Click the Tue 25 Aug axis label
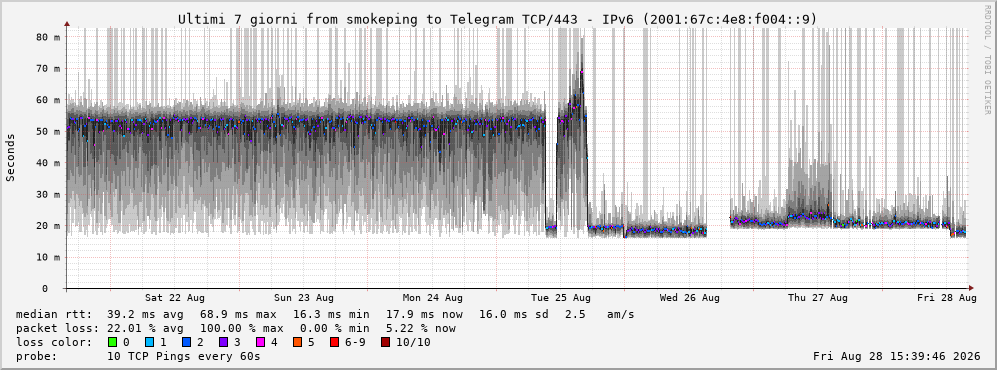 (561, 298)
